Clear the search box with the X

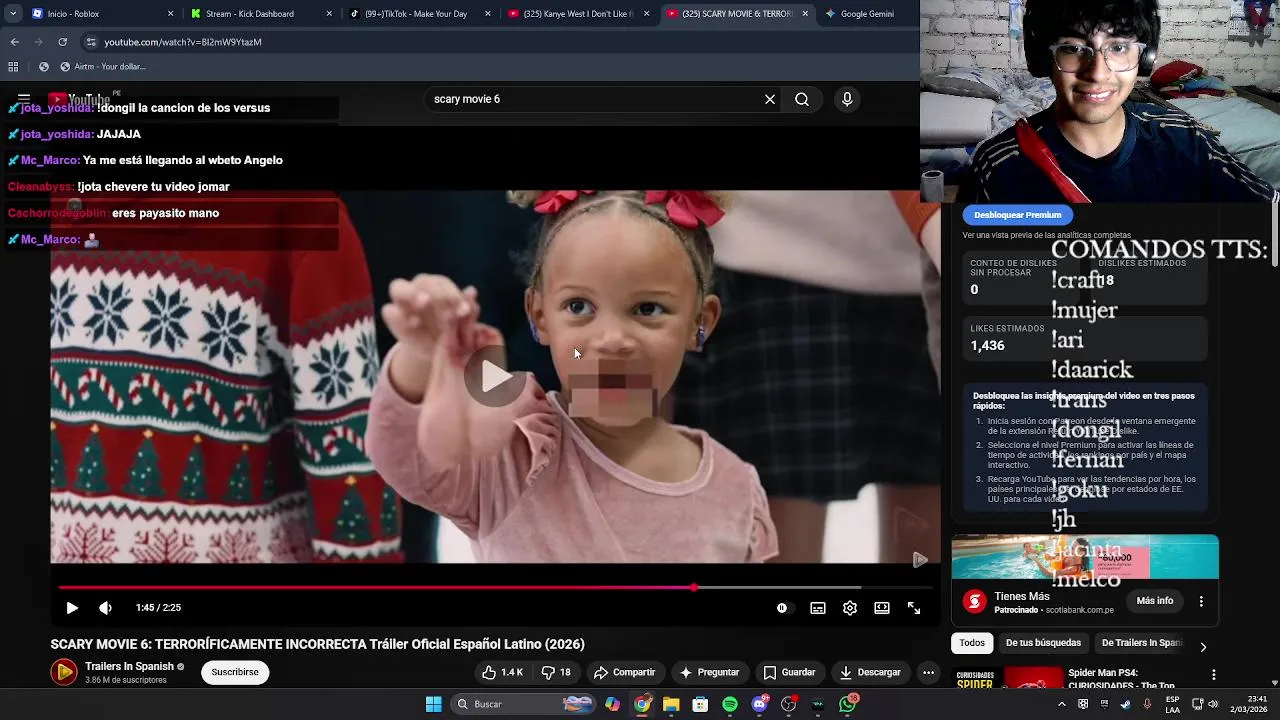pyautogui.click(x=770, y=99)
